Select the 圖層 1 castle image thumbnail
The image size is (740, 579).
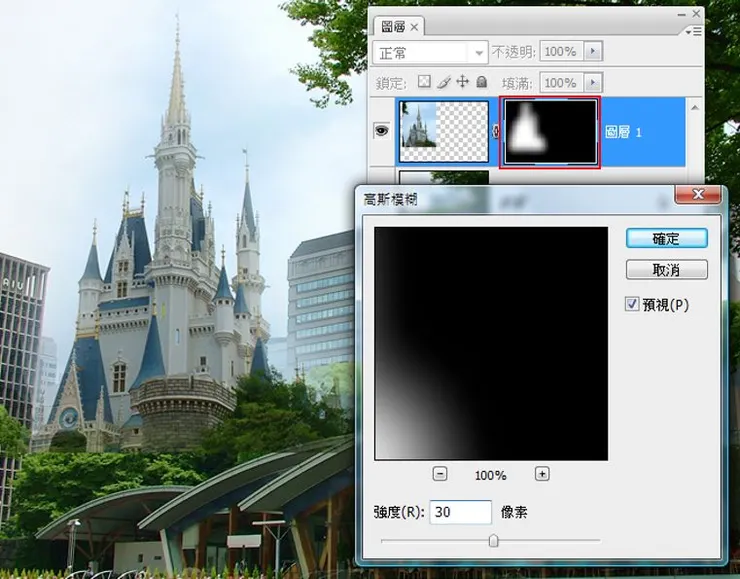444,131
